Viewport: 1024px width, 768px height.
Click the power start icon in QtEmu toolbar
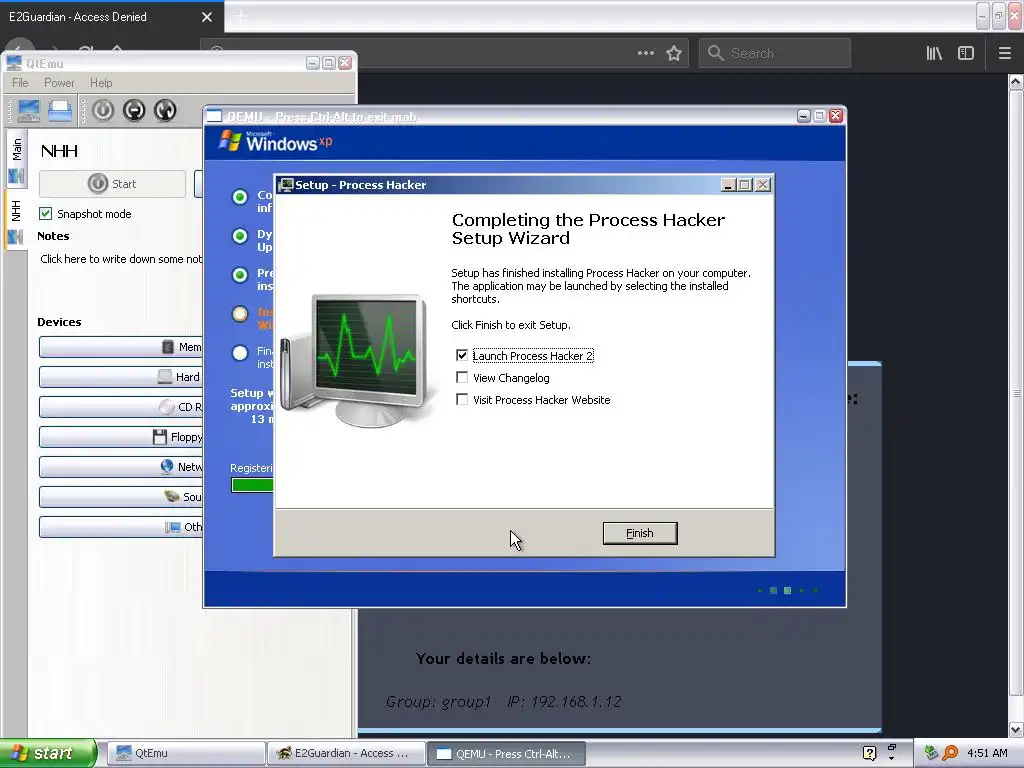[x=103, y=110]
